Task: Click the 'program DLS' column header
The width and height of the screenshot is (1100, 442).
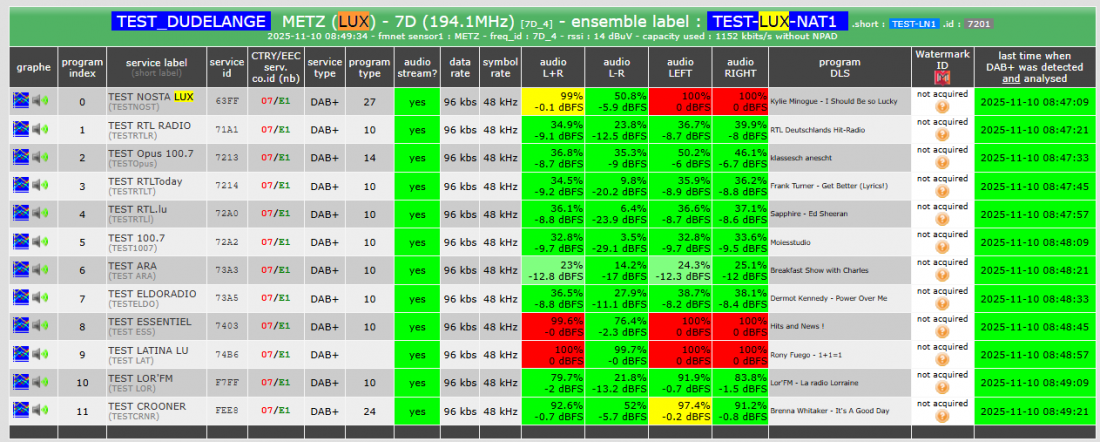Action: tap(840, 67)
